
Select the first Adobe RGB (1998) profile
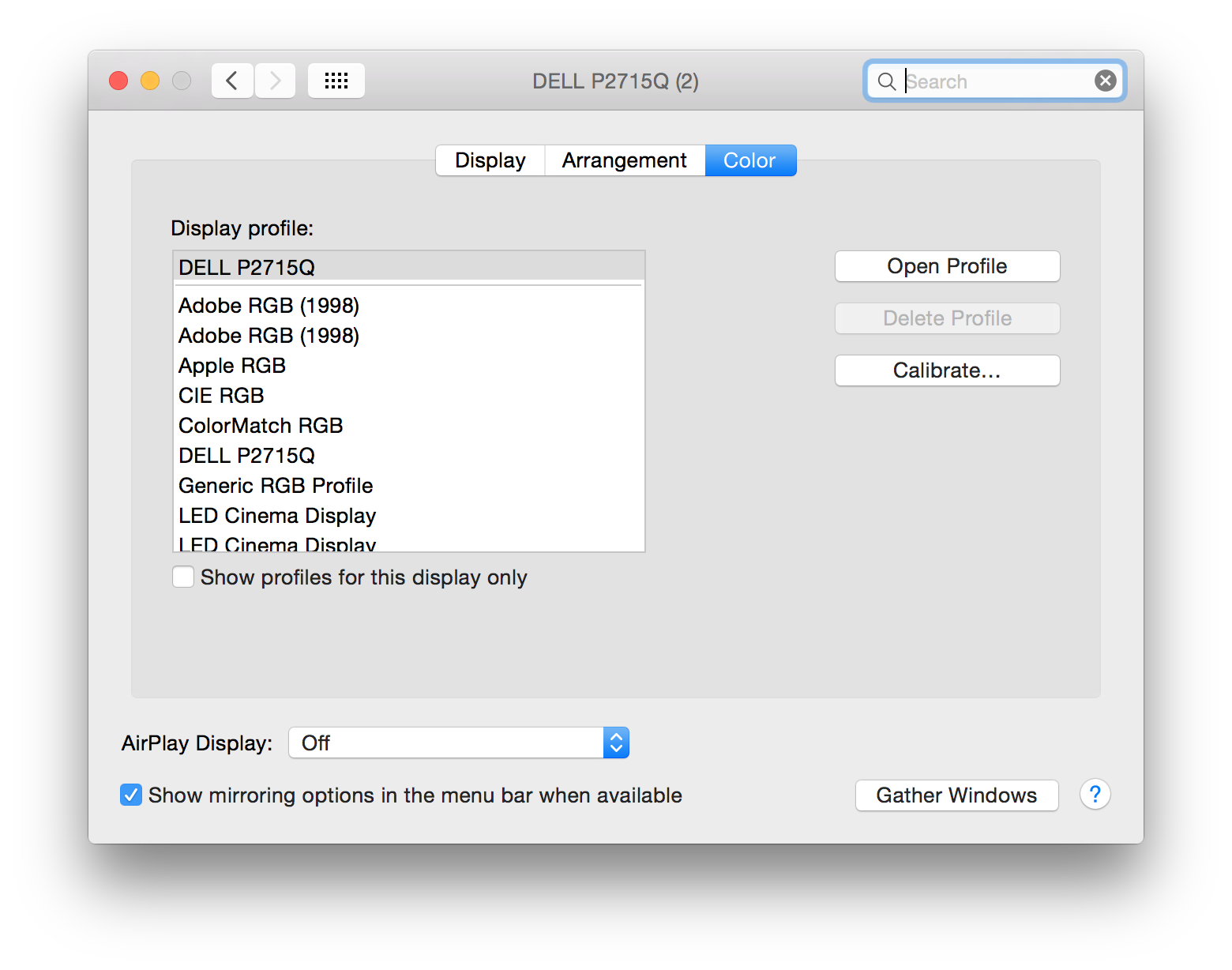coord(409,306)
